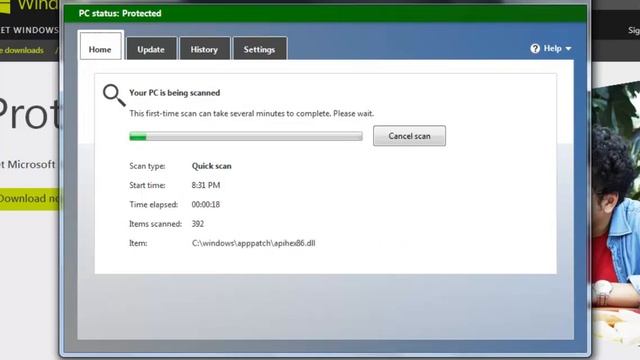This screenshot has height=360, width=640.
Task: Click the items scanned value '392'
Action: 198,224
